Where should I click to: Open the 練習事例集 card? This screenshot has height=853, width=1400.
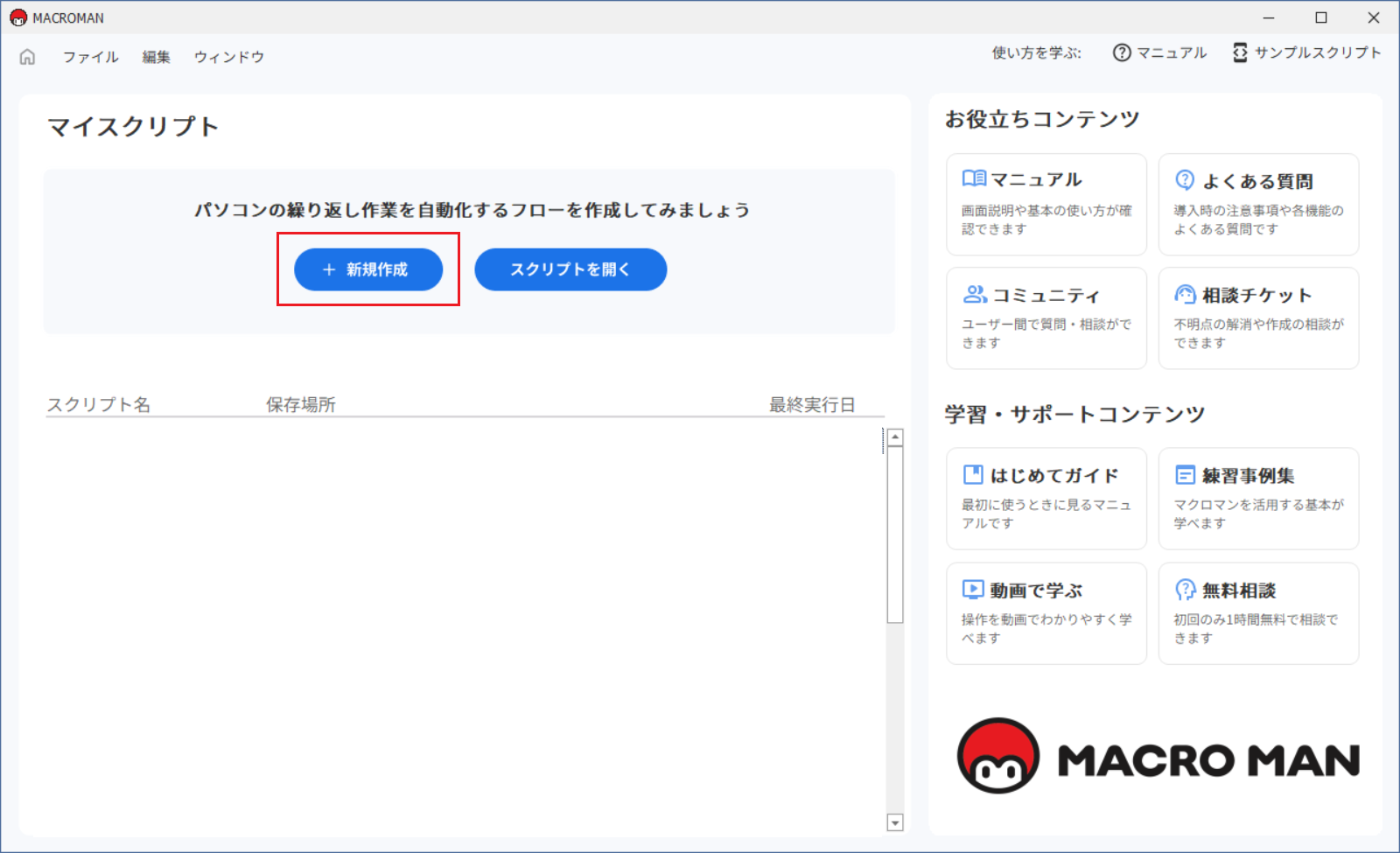pyautogui.click(x=1258, y=498)
